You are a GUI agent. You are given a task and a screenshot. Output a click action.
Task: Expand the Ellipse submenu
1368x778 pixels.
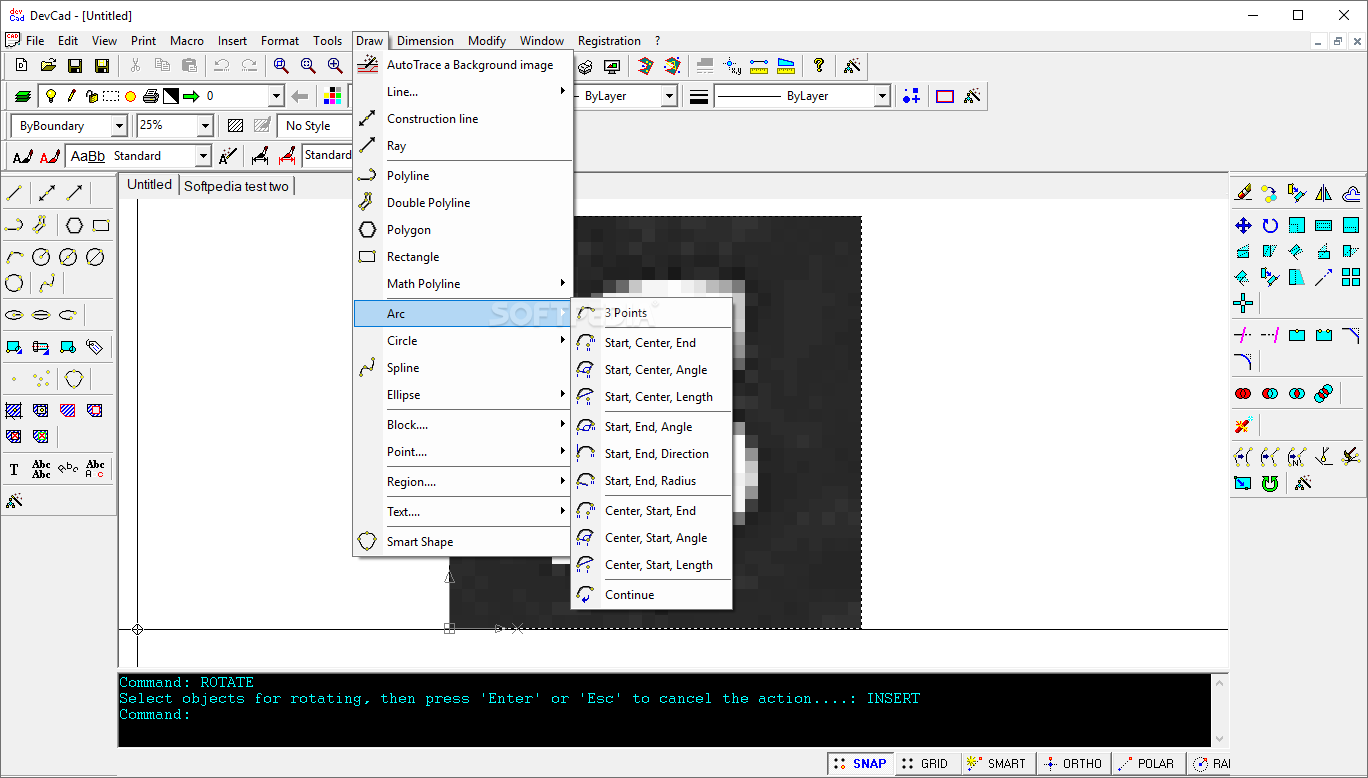pos(464,395)
